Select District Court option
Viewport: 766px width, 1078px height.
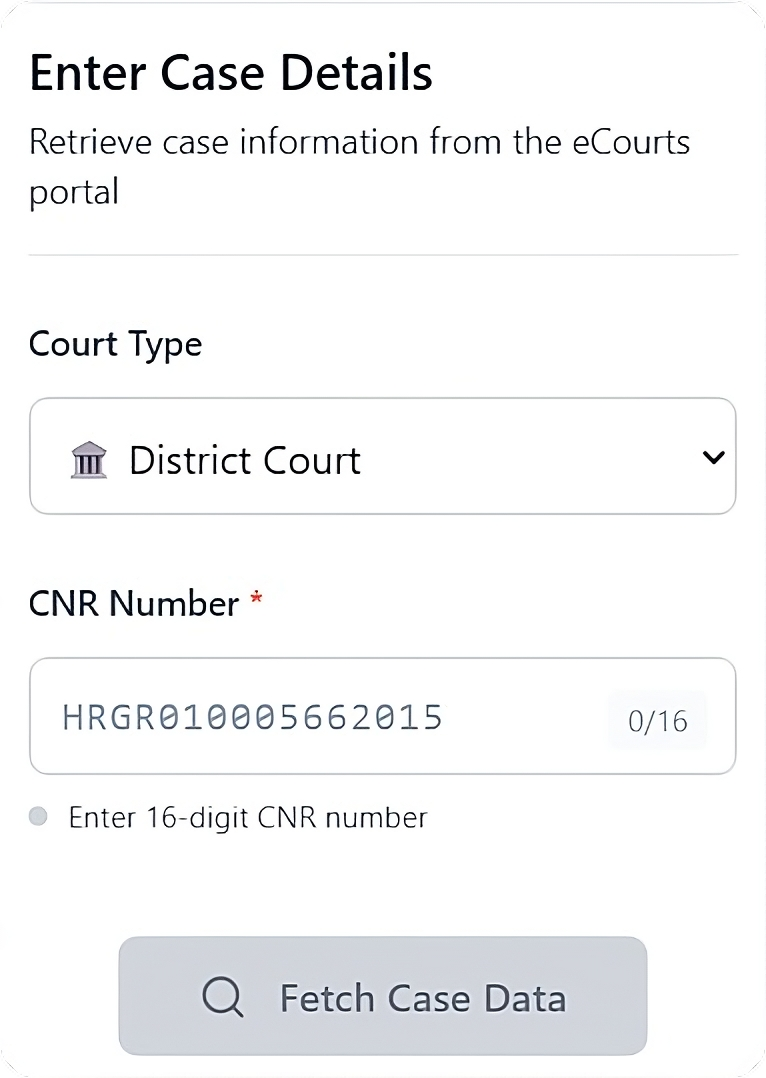[244, 459]
